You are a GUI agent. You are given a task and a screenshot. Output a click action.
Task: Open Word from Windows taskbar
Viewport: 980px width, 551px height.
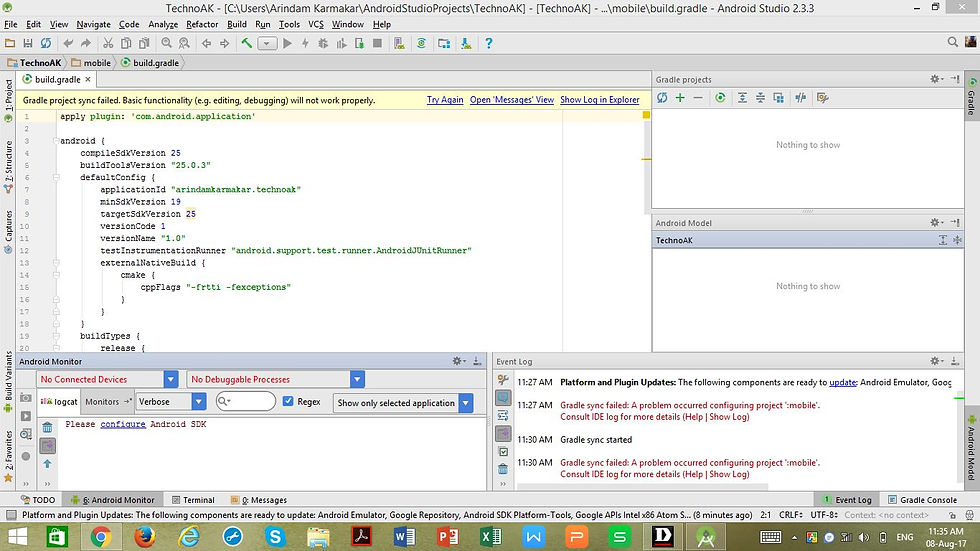coord(404,537)
